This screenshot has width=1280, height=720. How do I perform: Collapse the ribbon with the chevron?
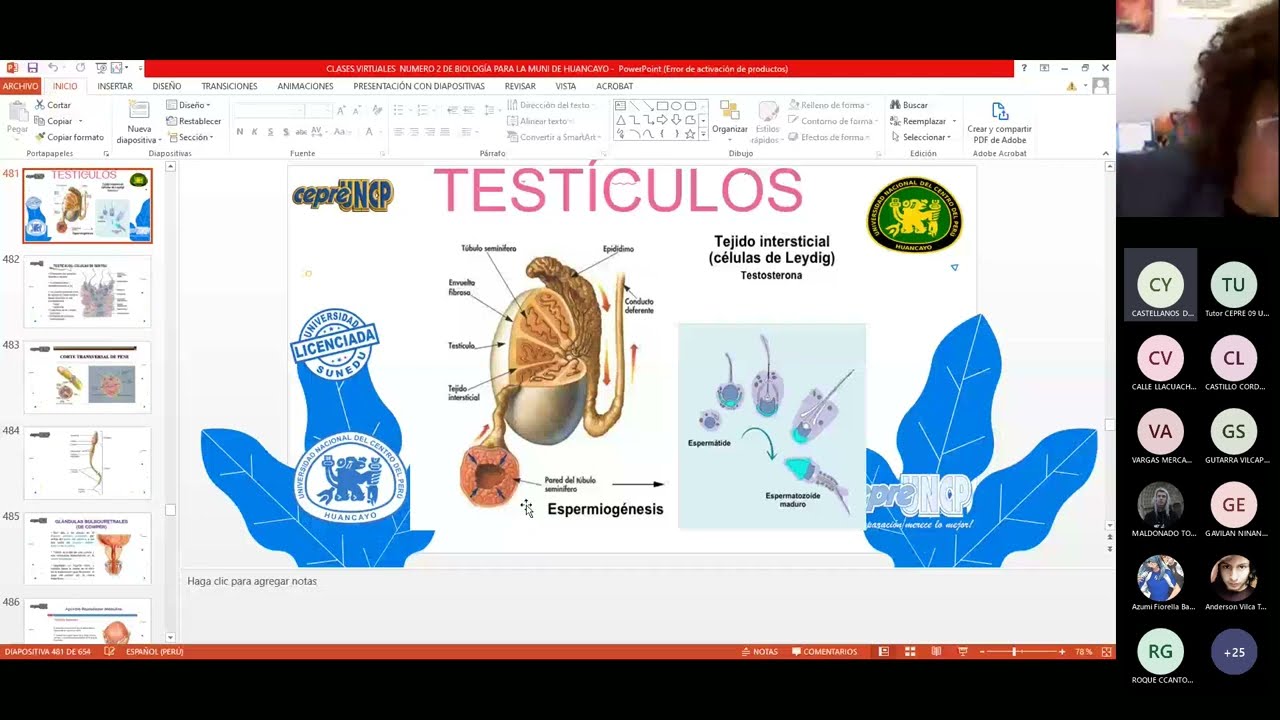pos(1105,153)
